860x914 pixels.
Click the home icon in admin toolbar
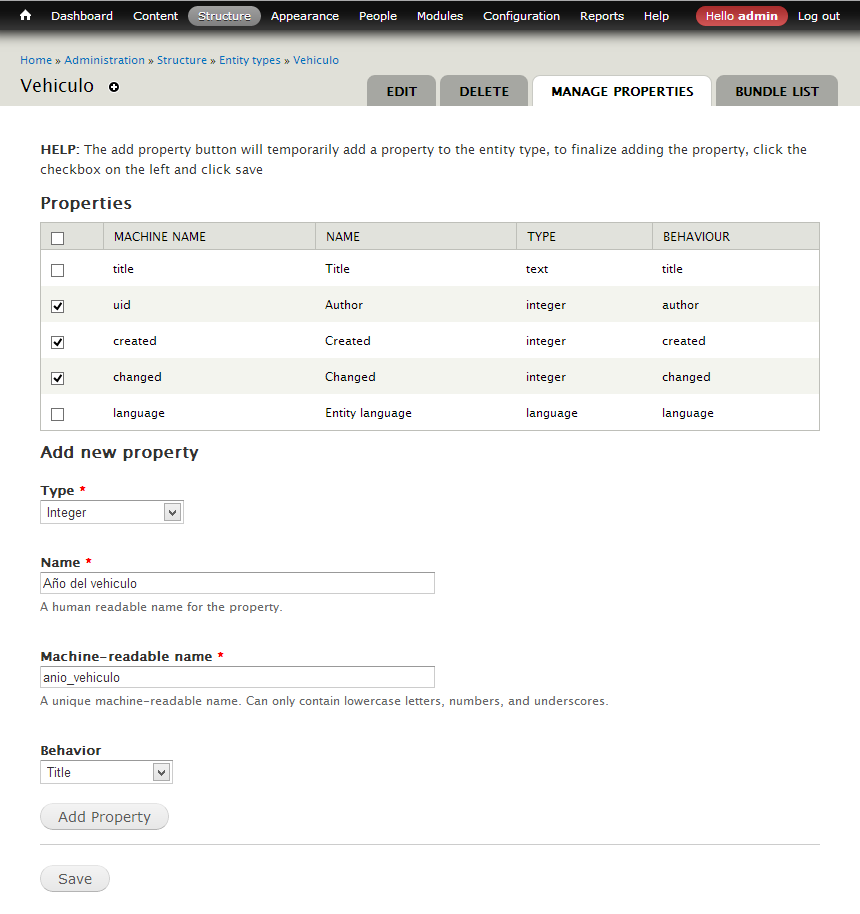(x=26, y=16)
